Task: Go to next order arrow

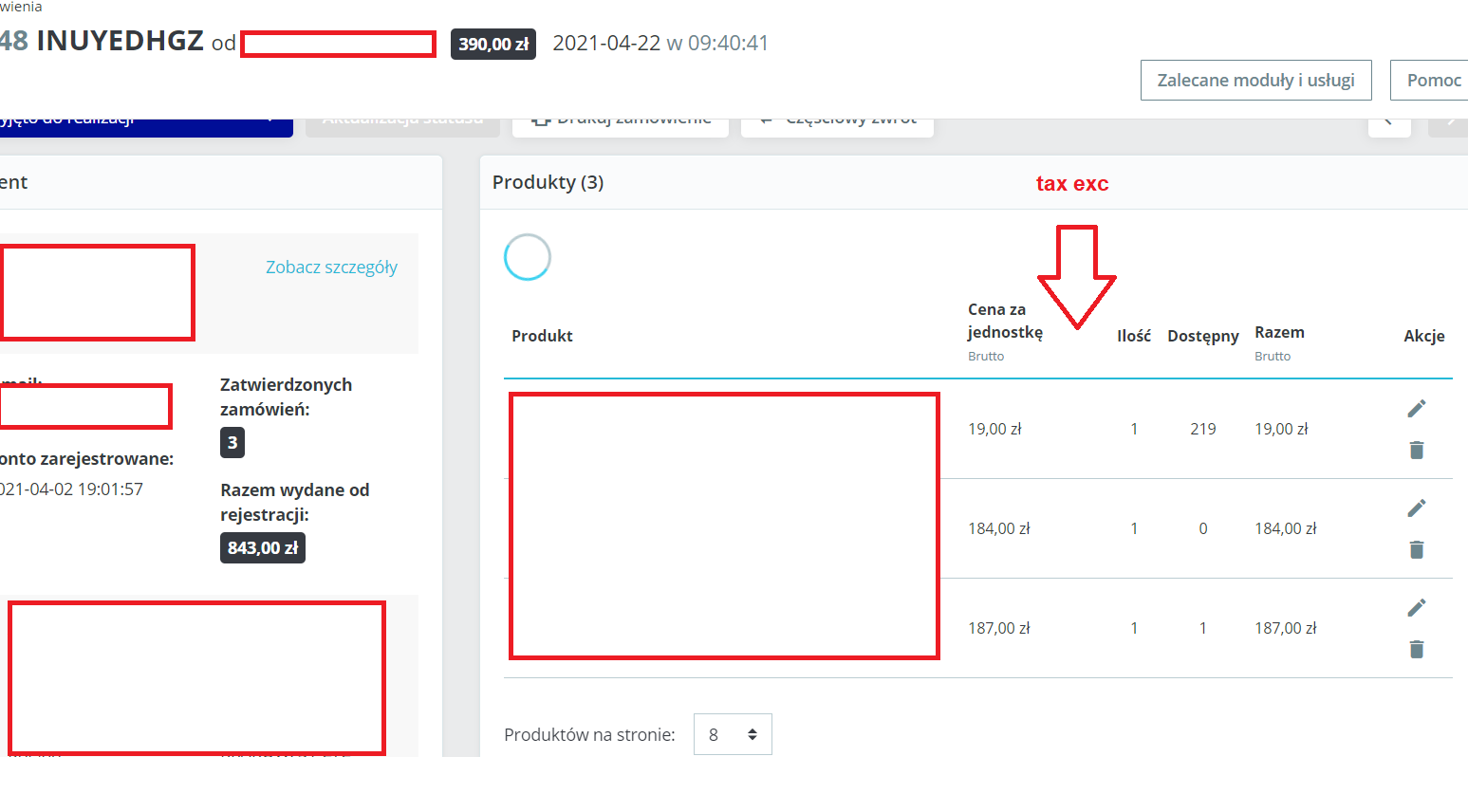Action: [1449, 127]
